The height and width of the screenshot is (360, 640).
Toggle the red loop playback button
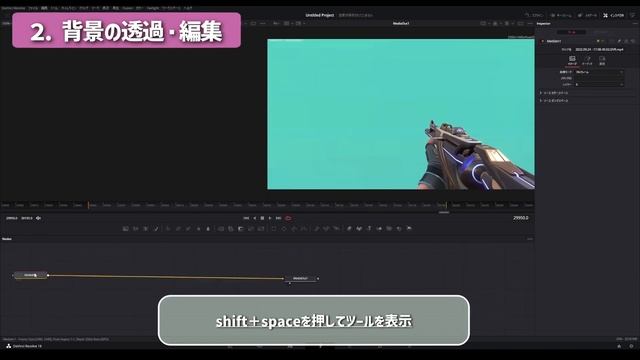[288, 218]
